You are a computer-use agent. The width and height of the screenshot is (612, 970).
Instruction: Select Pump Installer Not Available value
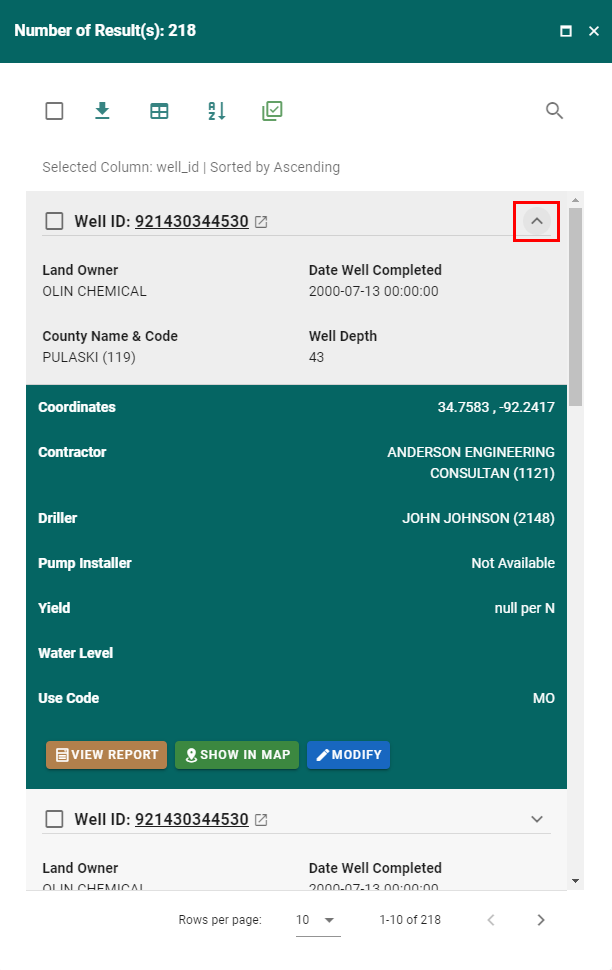point(513,564)
